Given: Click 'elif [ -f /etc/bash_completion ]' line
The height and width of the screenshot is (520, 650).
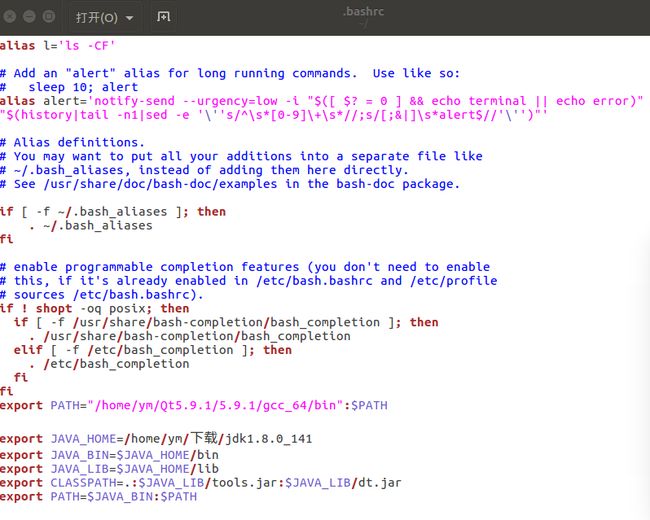Looking at the screenshot, I should coord(153,350).
